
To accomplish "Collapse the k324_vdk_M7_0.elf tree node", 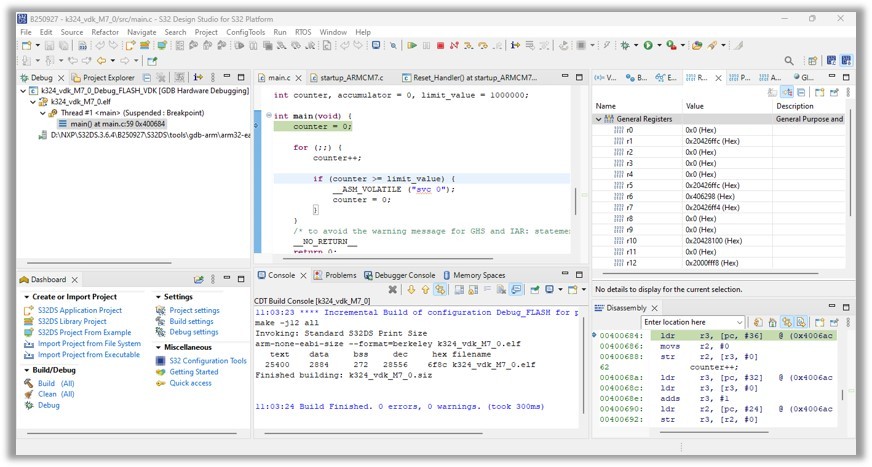I will [33, 102].
